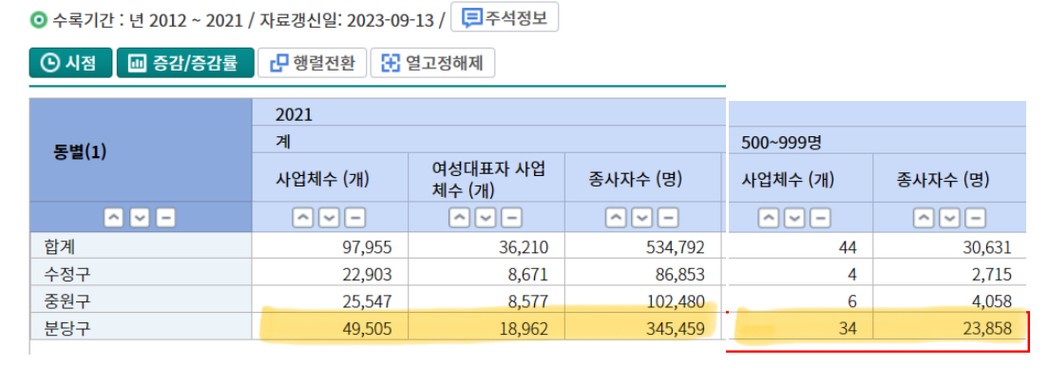Sort 계 종사자수 column descending
This screenshot has width=1049, height=372.
[x=642, y=218]
